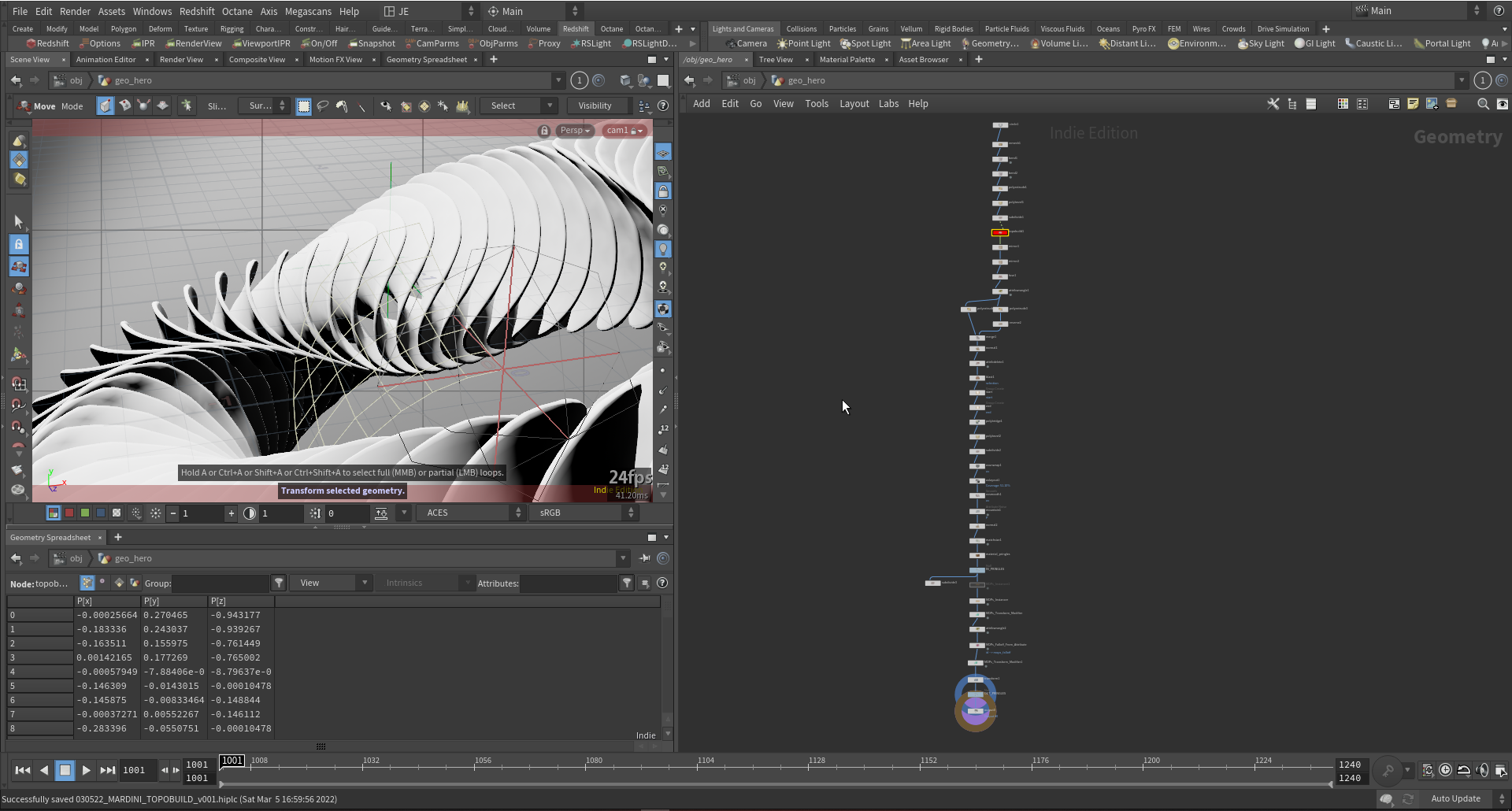Click the Geometry Spreadsheet group filter funnel
Viewport: 1512px width, 811px height.
pyautogui.click(x=279, y=583)
